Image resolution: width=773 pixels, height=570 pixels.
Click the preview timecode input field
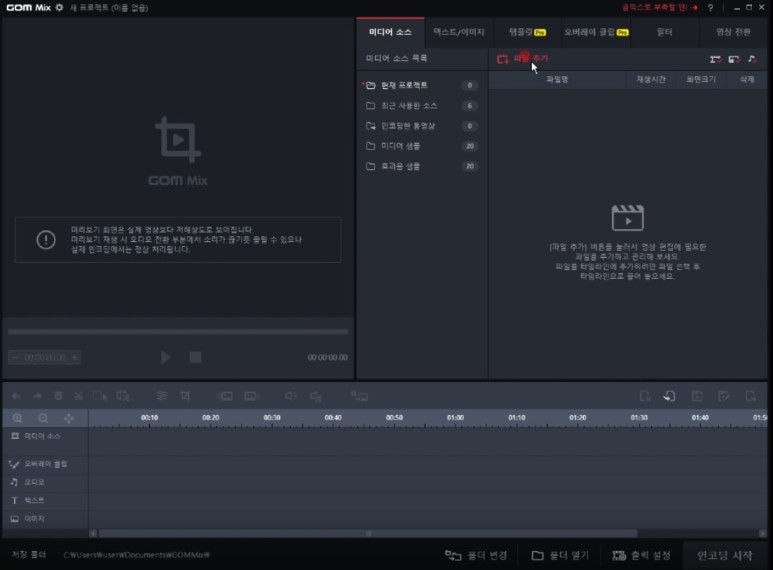point(45,357)
